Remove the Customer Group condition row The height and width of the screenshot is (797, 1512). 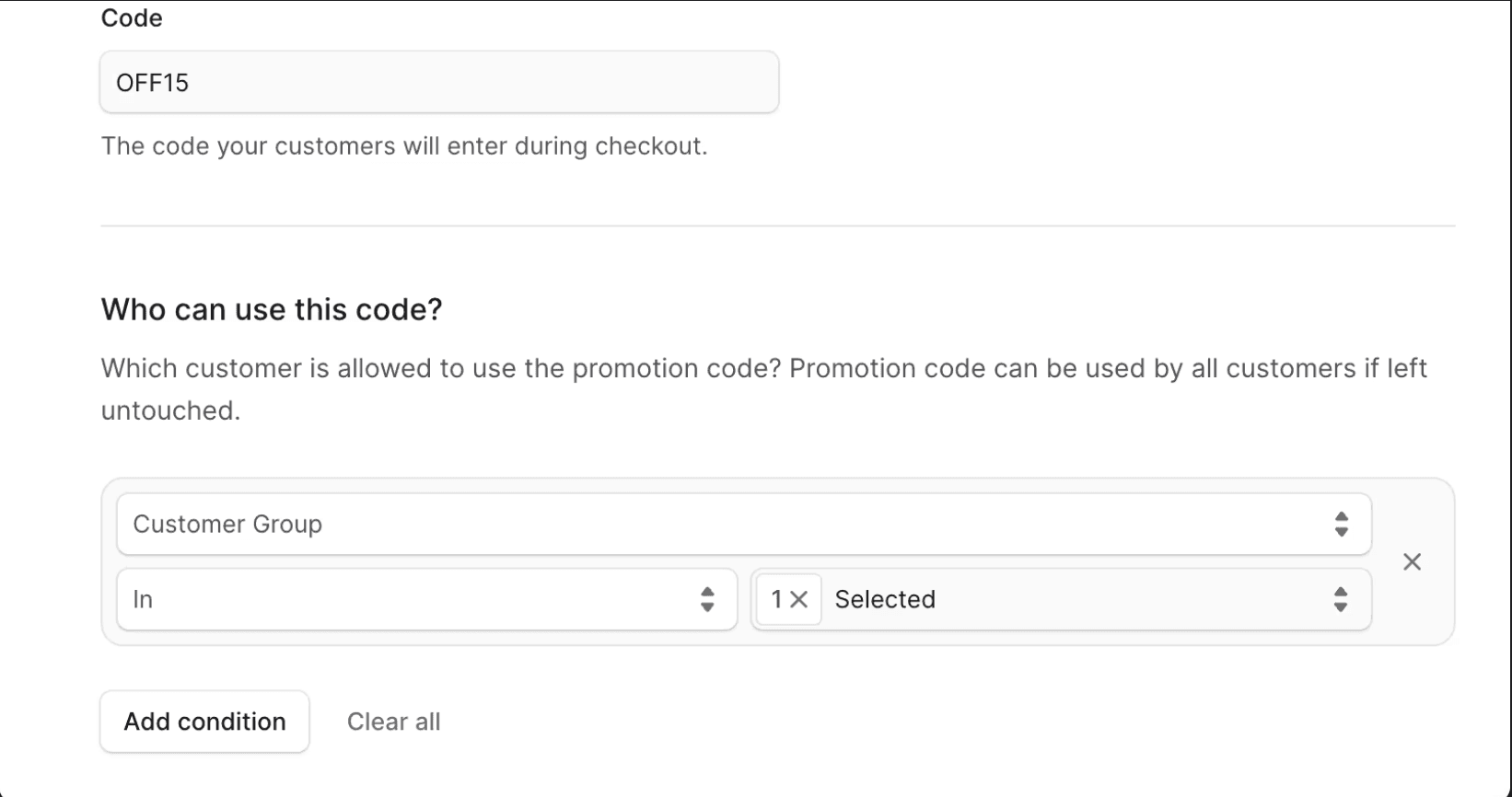coord(1412,562)
